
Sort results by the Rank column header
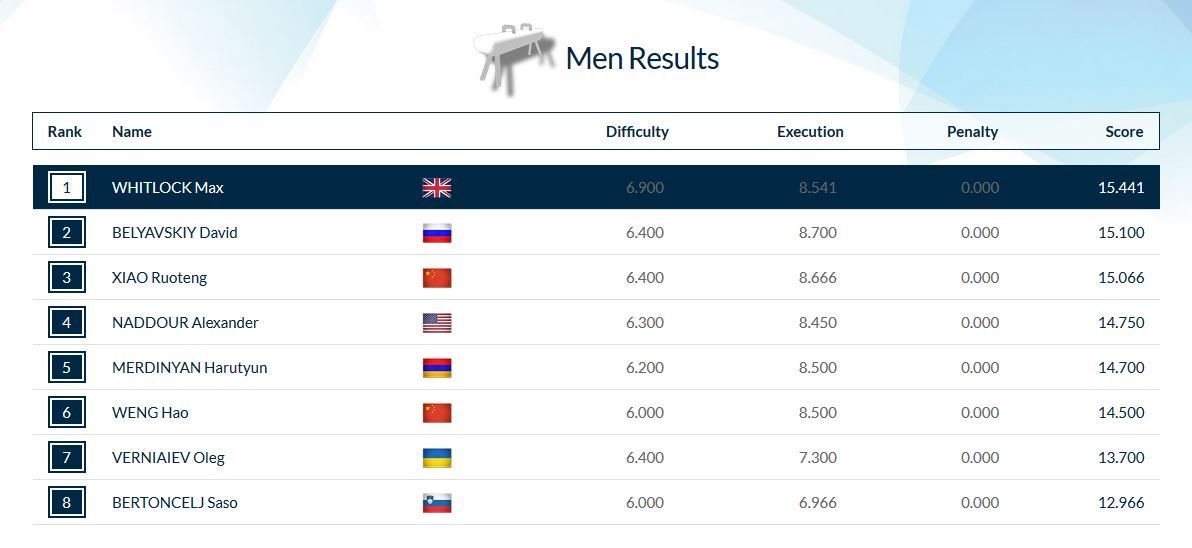coord(65,132)
